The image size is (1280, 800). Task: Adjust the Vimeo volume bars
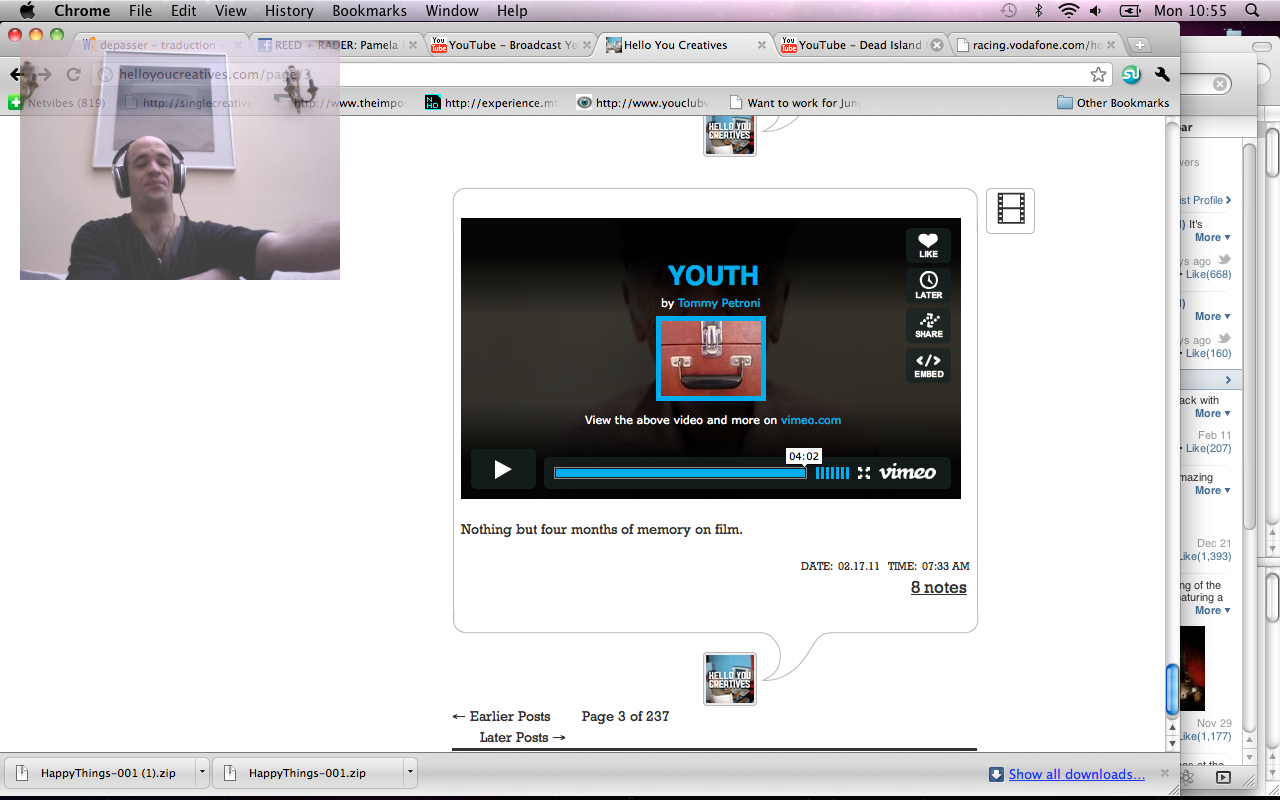pyautogui.click(x=832, y=473)
